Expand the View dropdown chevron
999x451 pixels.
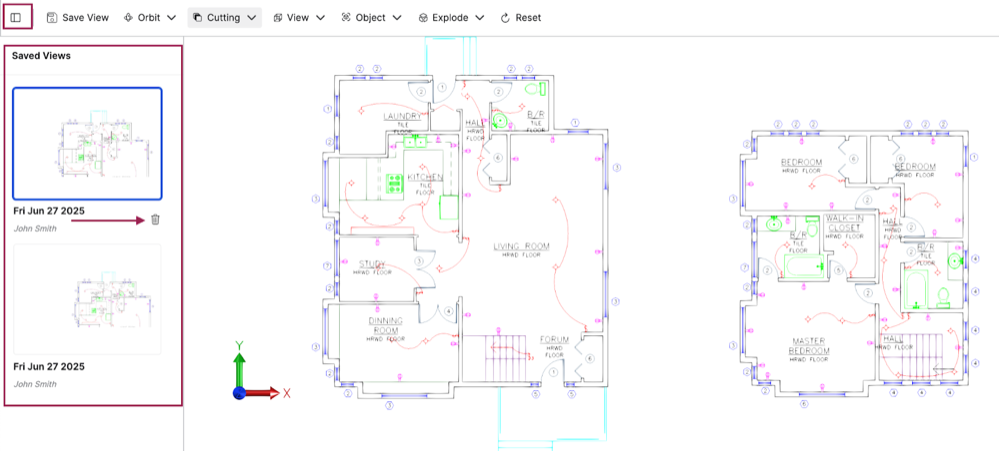pyautogui.click(x=320, y=18)
